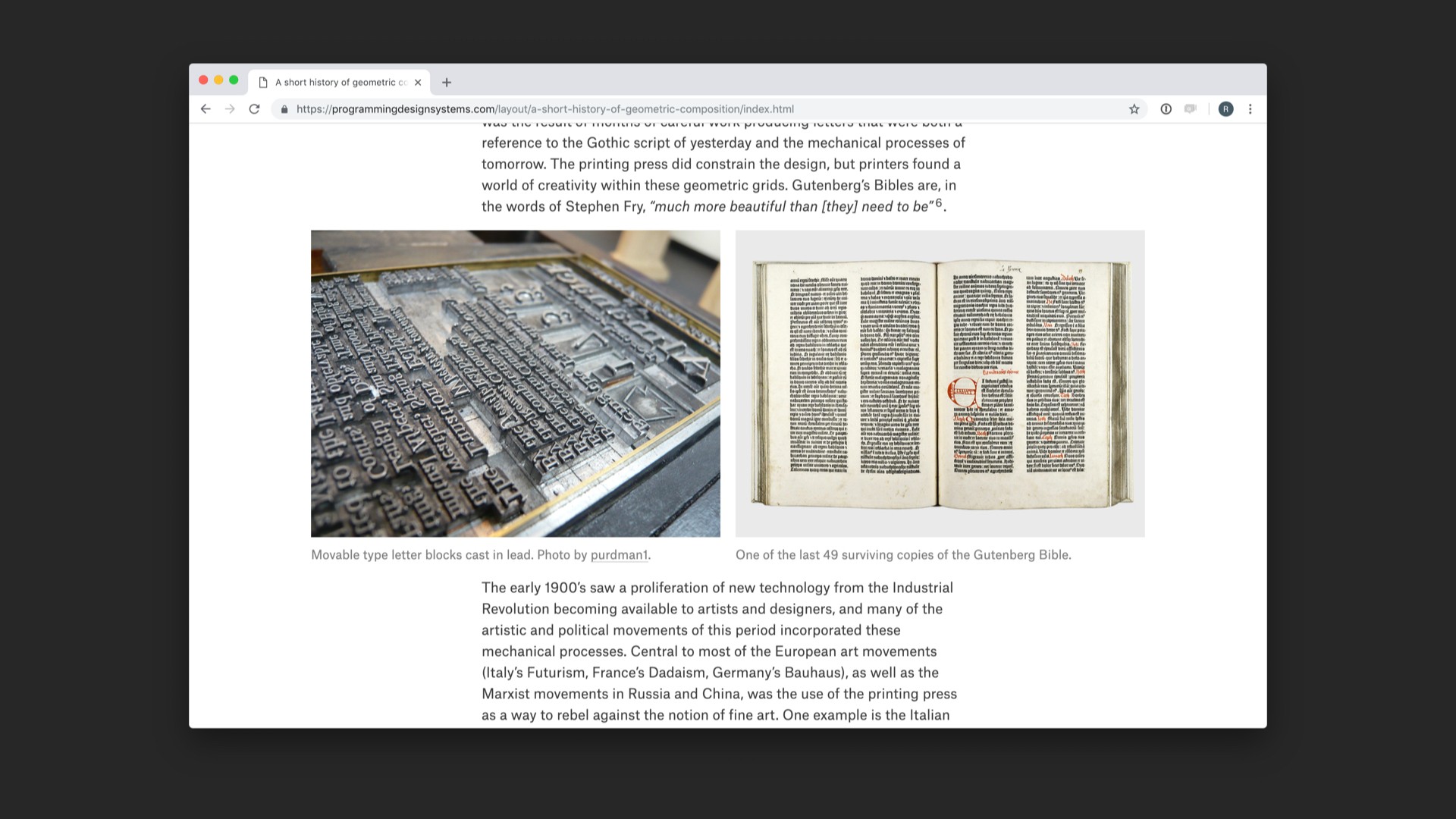Select the 'A short history of geometric' tab
Viewport: 1456px width, 819px height.
click(339, 83)
